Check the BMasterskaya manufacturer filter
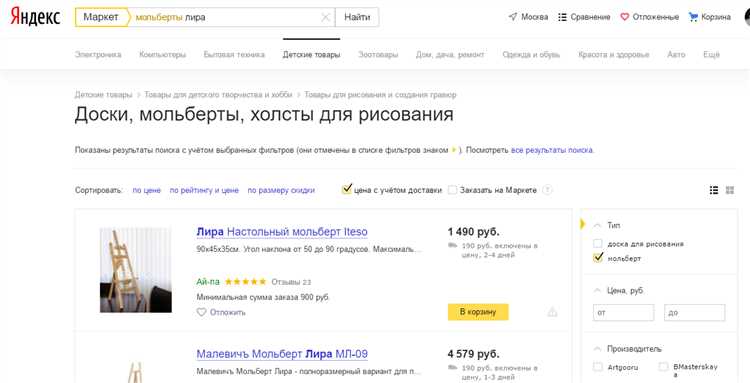 663,367
